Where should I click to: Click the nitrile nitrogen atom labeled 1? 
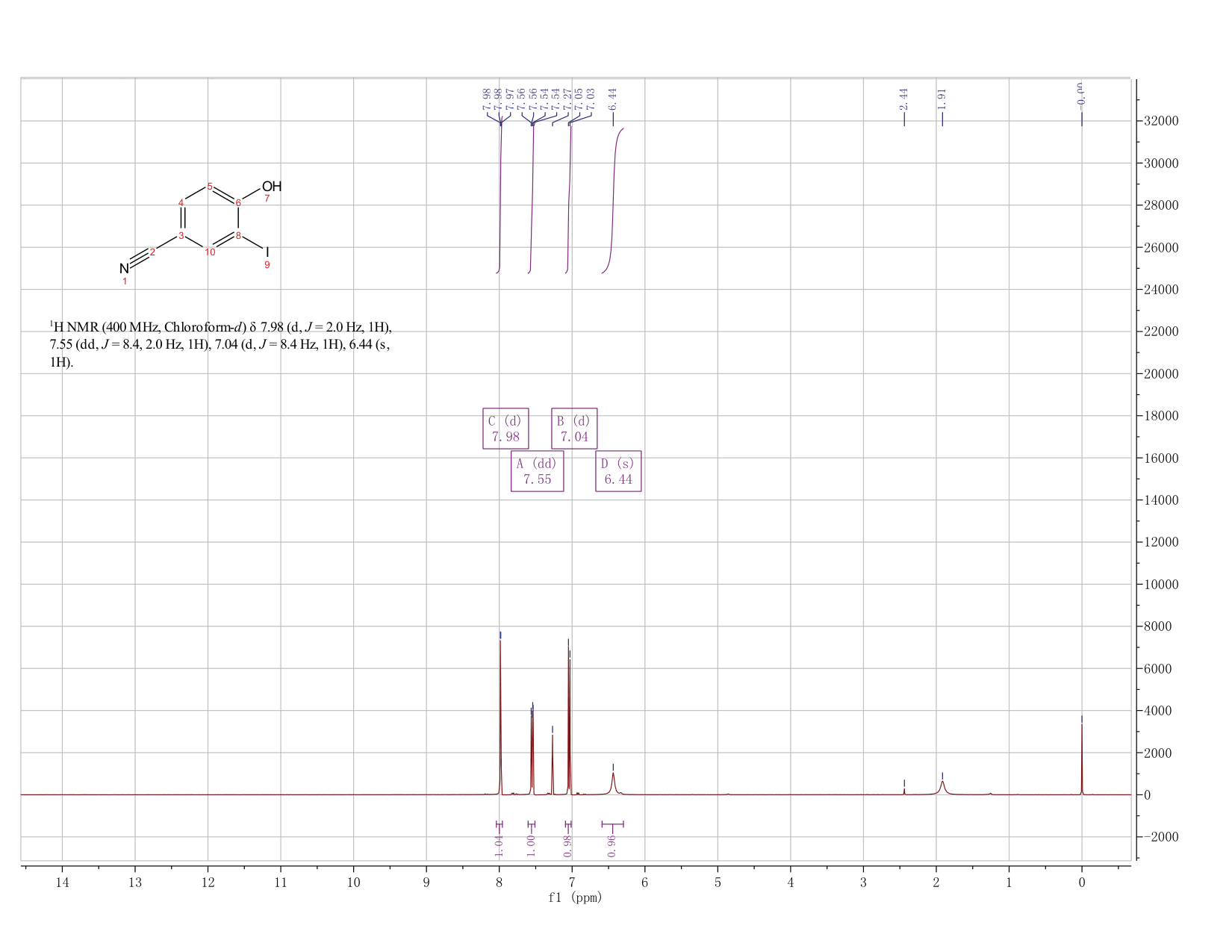124,269
